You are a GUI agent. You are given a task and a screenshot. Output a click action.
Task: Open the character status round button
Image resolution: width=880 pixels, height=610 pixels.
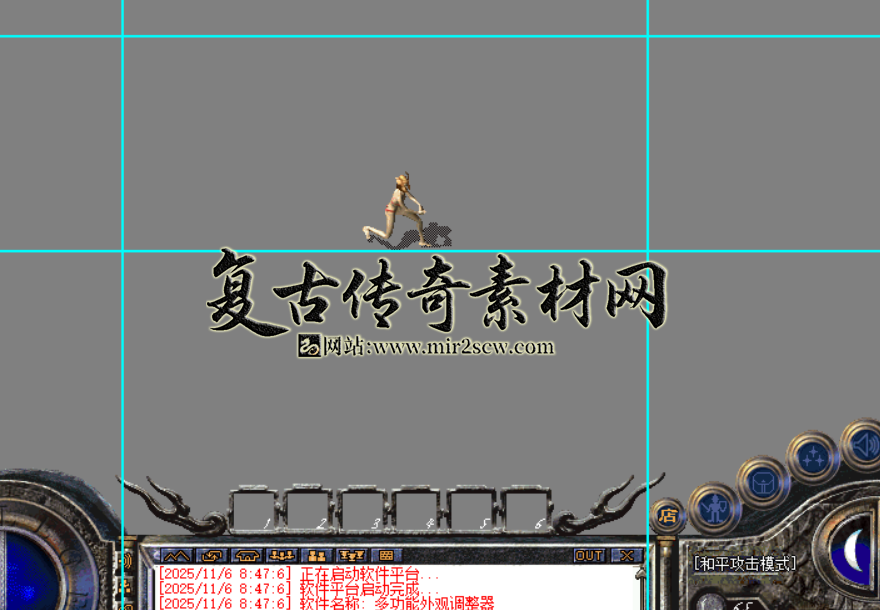coord(713,507)
